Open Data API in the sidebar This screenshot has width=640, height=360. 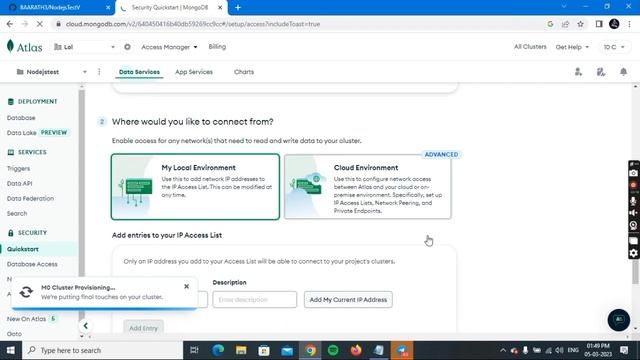click(x=19, y=183)
